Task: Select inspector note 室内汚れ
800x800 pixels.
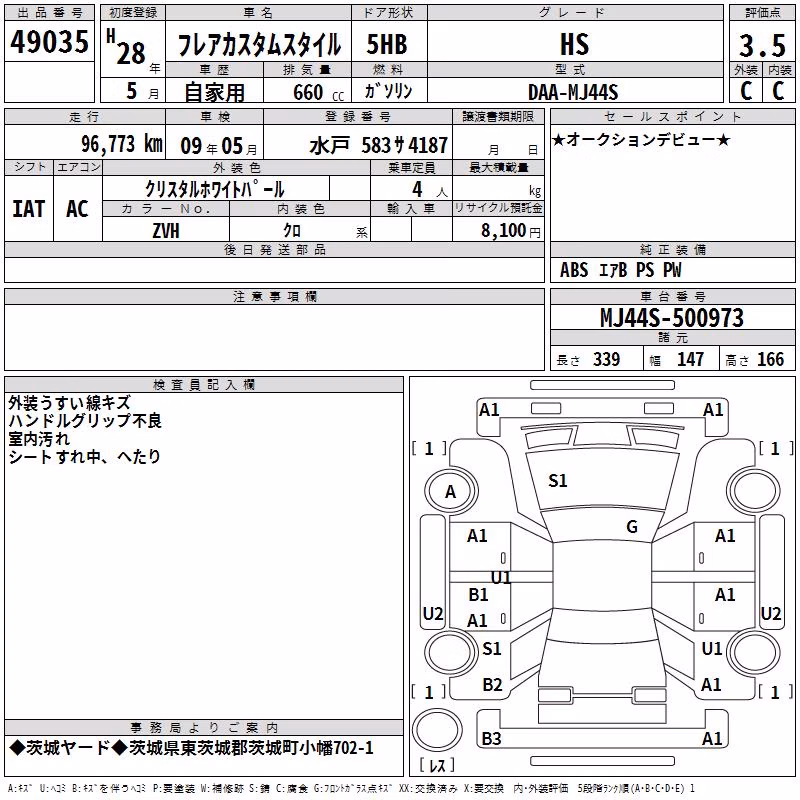Action: [x=39, y=439]
